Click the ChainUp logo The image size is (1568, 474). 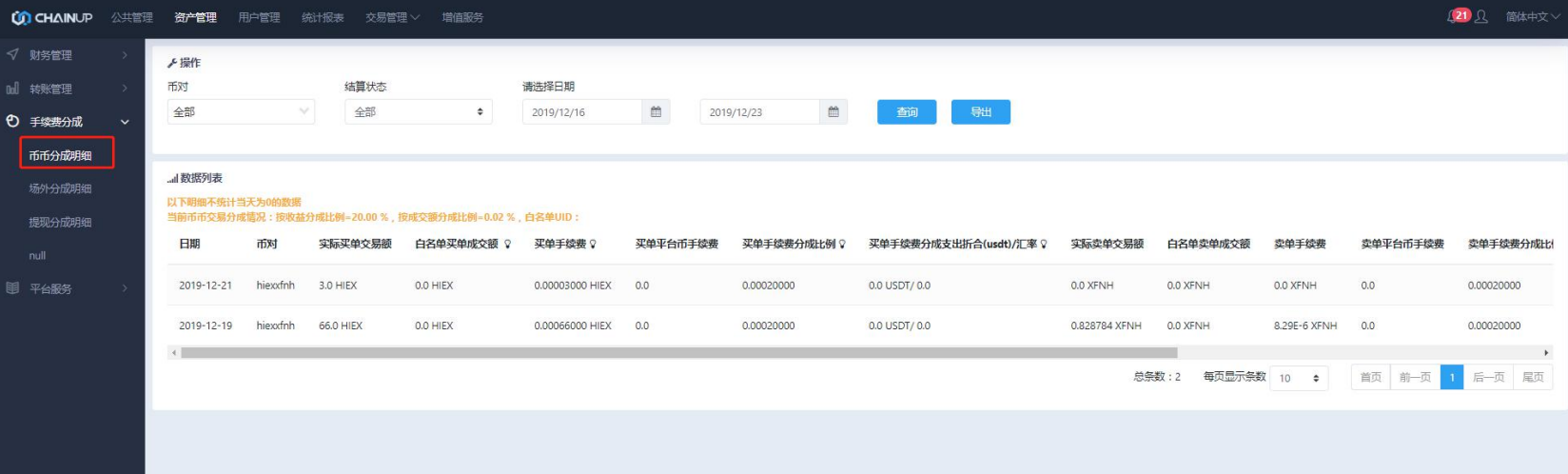[x=51, y=17]
